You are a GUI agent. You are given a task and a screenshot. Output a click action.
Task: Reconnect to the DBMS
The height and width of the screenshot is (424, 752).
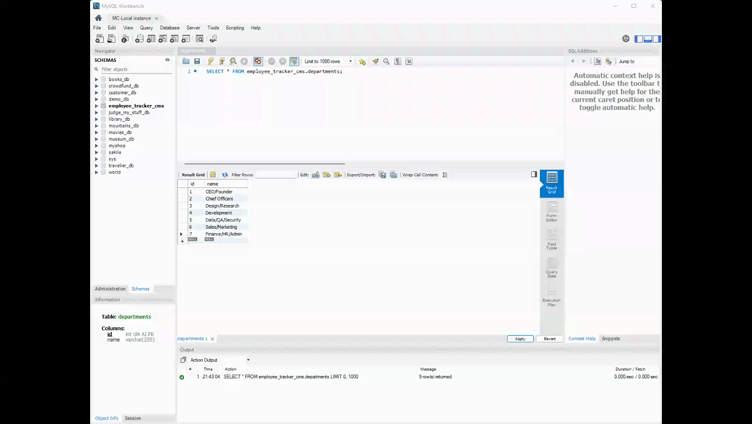pos(213,39)
